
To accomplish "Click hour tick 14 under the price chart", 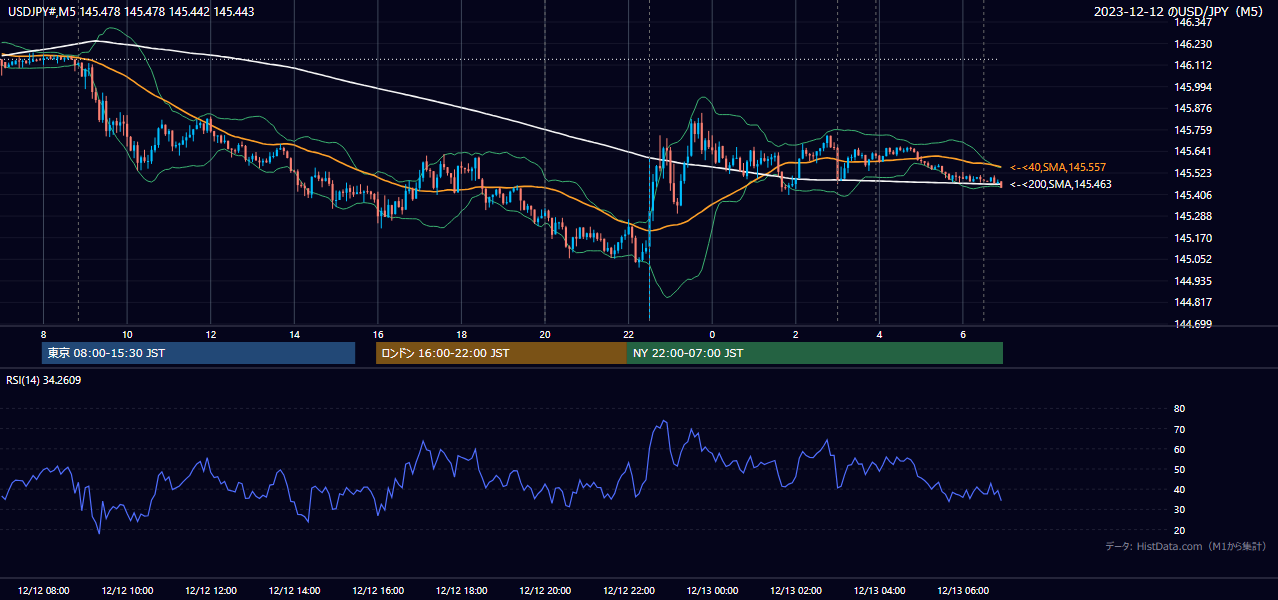I will (x=294, y=334).
